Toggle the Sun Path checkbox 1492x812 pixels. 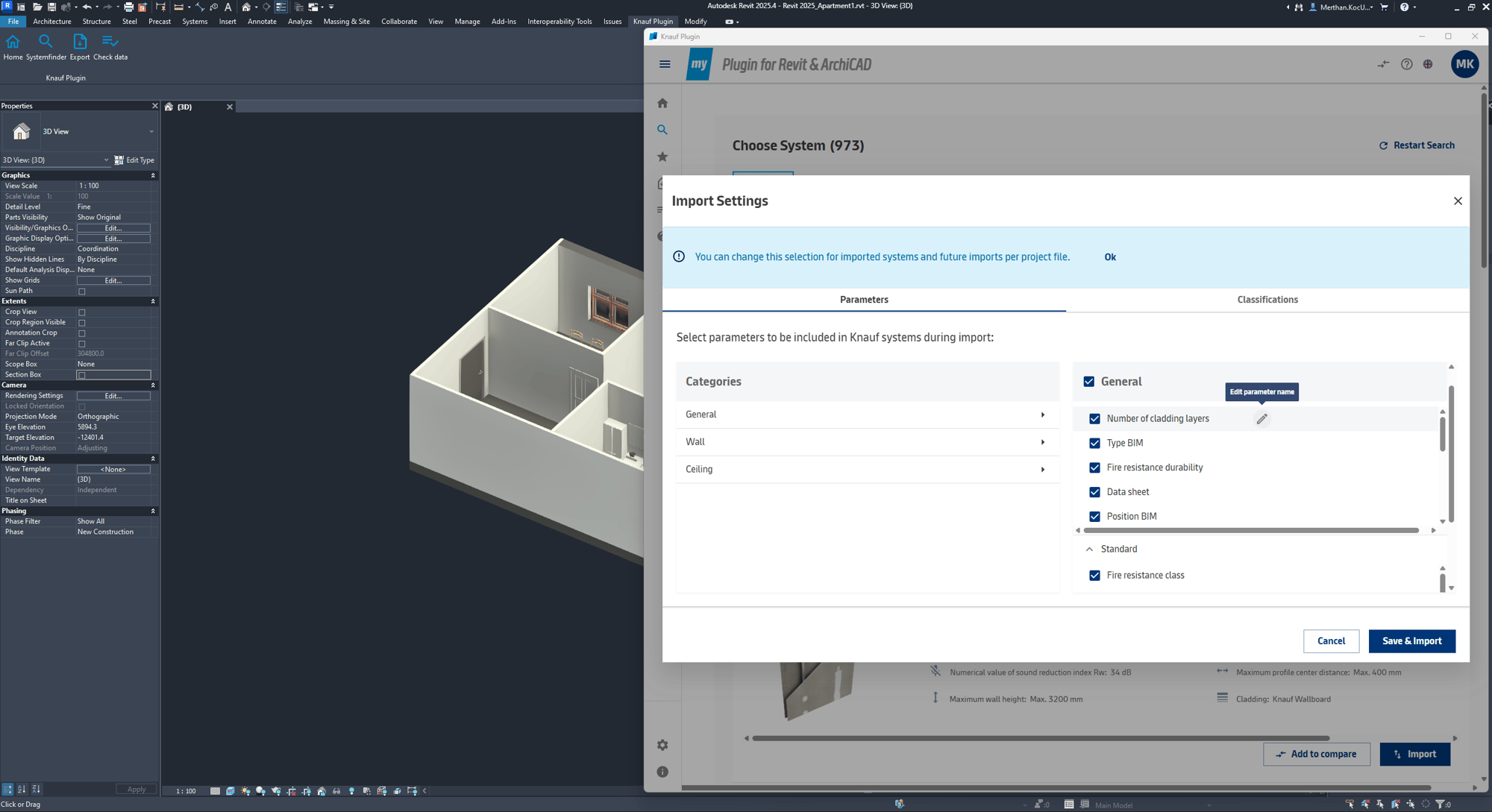(x=82, y=292)
